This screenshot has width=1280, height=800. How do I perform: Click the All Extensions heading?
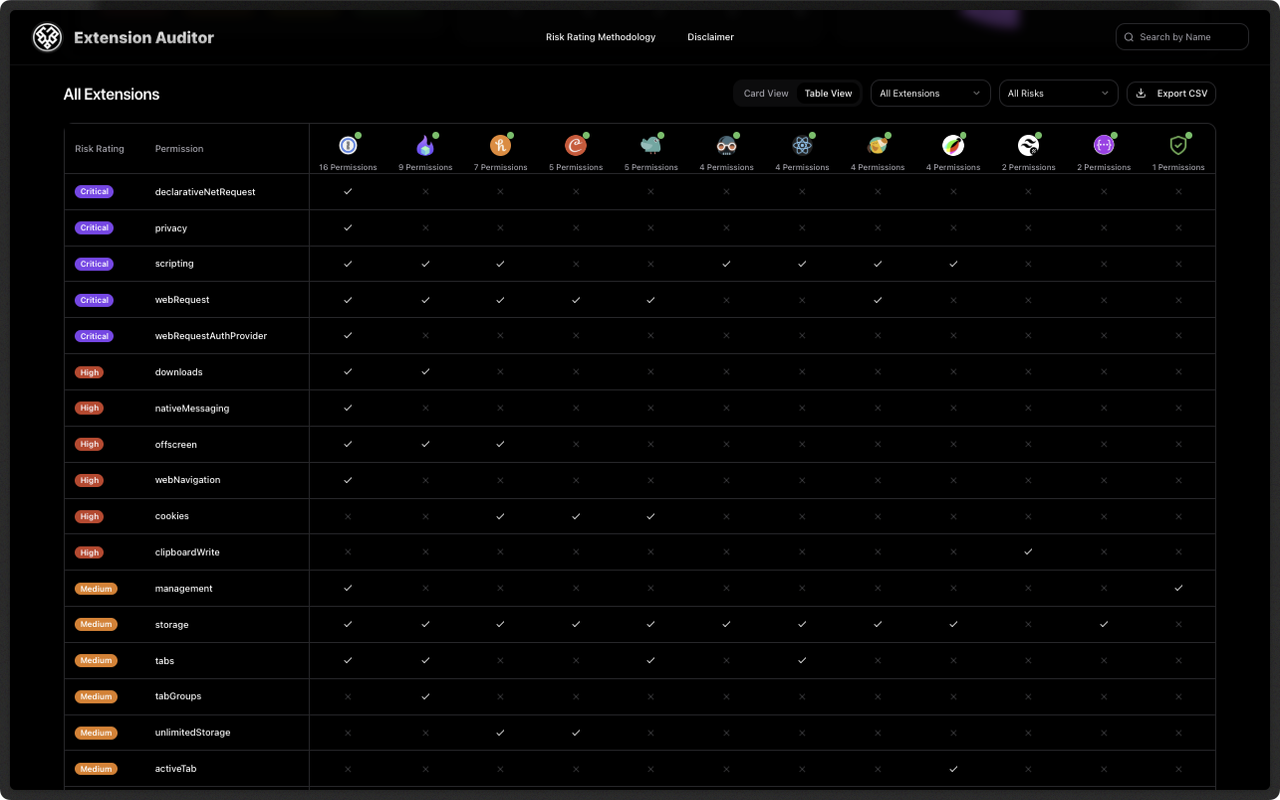111,94
